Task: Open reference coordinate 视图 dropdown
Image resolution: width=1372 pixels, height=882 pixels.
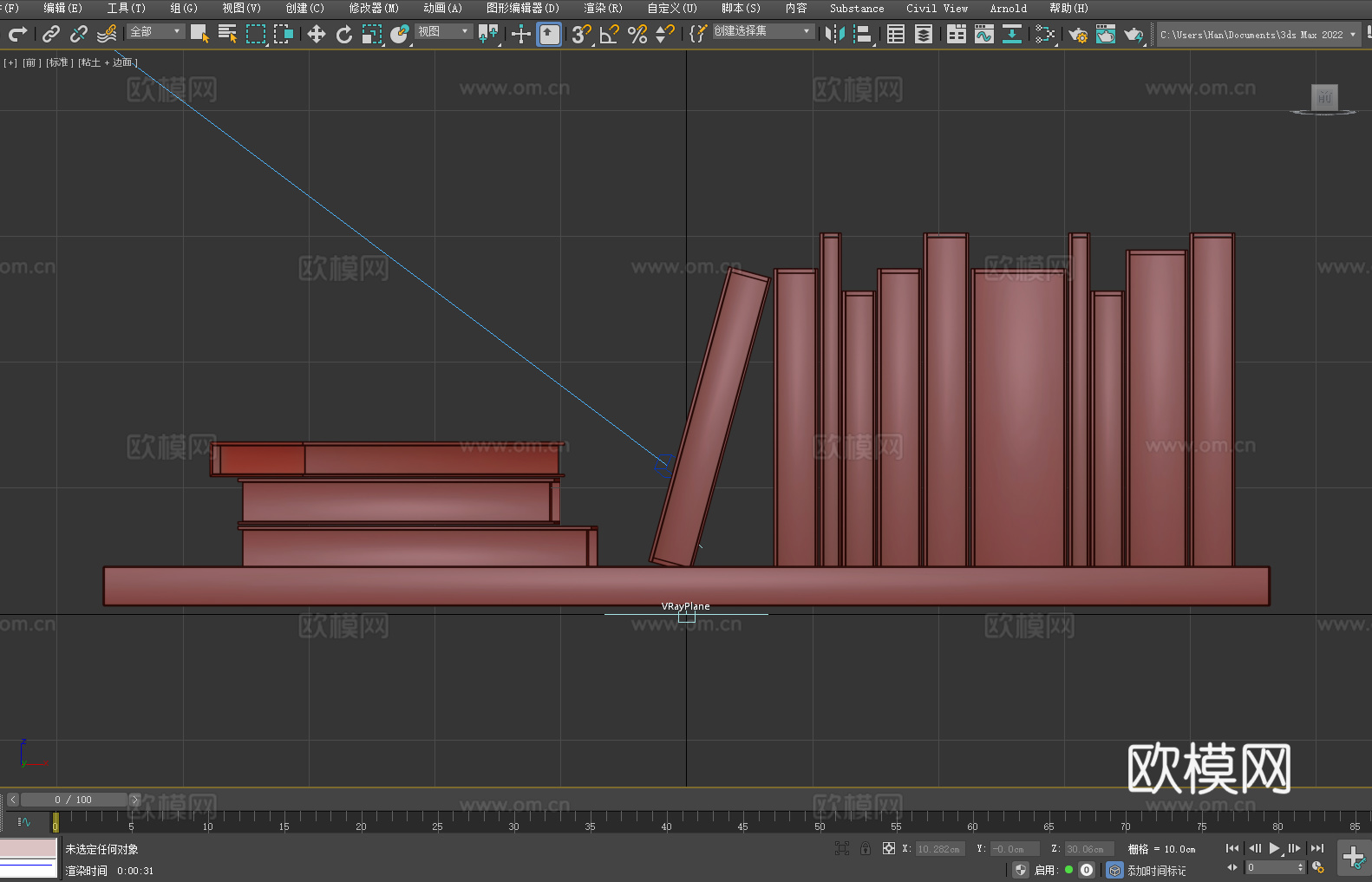Action: tap(443, 31)
